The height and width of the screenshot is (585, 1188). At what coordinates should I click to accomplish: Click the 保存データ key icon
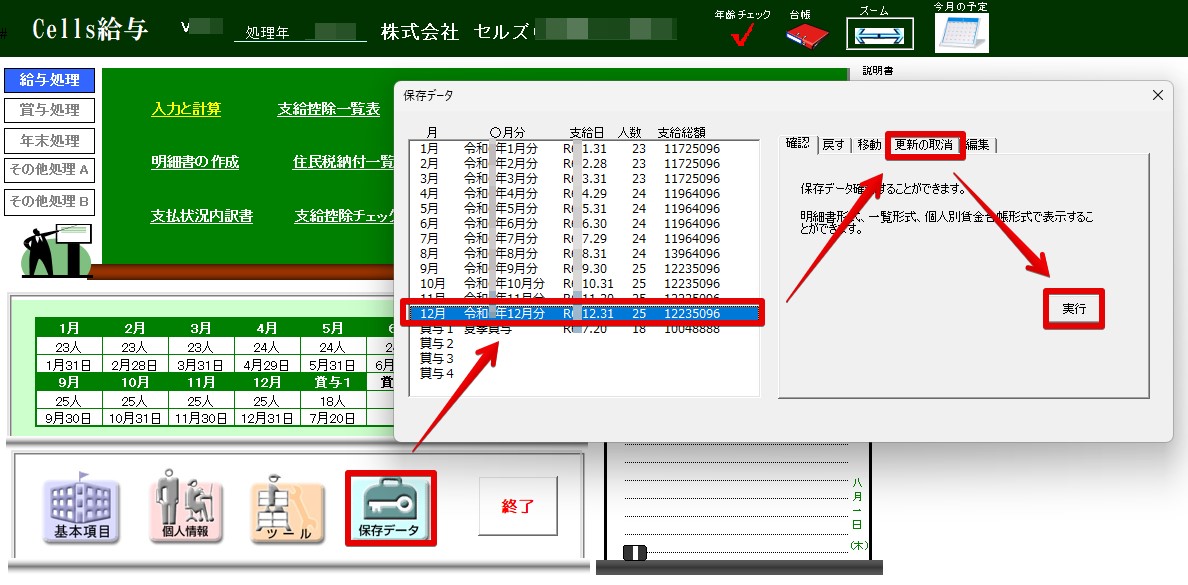pos(393,507)
